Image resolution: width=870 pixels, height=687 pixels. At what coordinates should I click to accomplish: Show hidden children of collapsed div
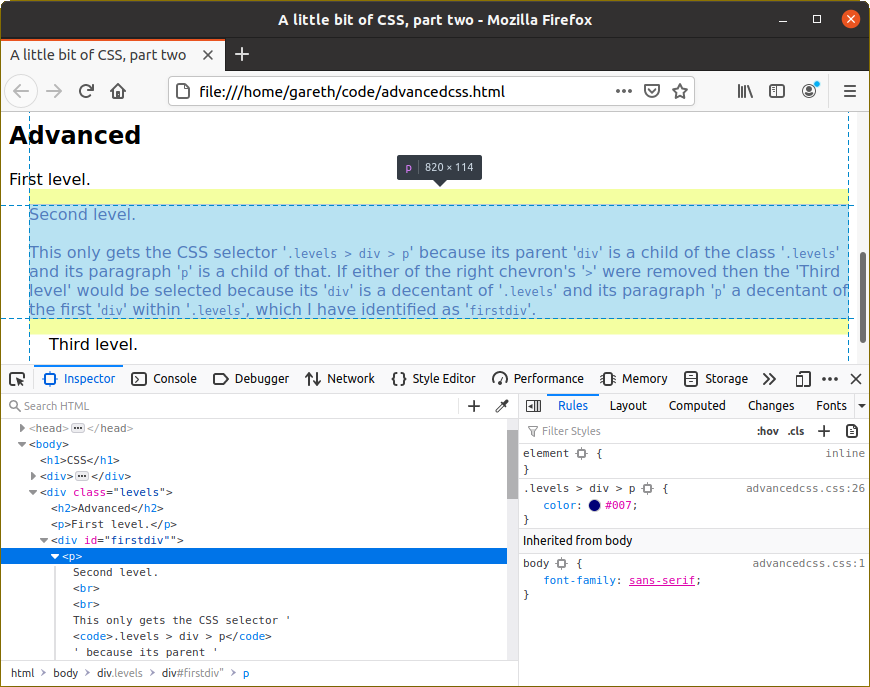[x=82, y=476]
